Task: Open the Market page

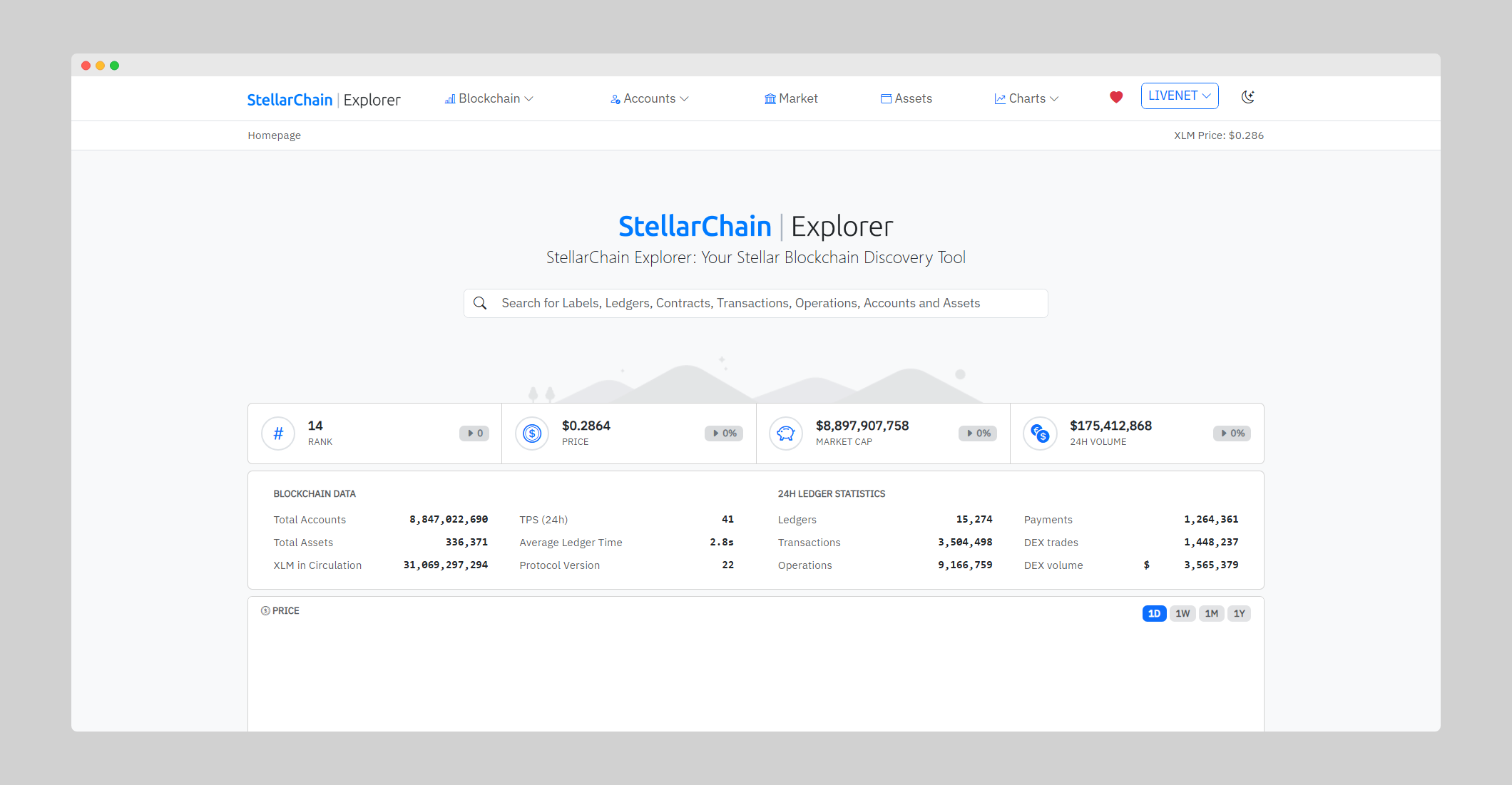Action: tap(791, 98)
